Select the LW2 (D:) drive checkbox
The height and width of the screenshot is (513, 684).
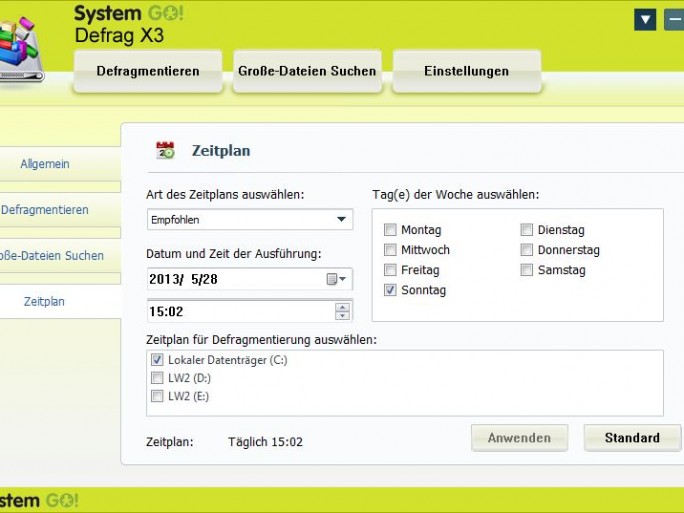click(157, 378)
